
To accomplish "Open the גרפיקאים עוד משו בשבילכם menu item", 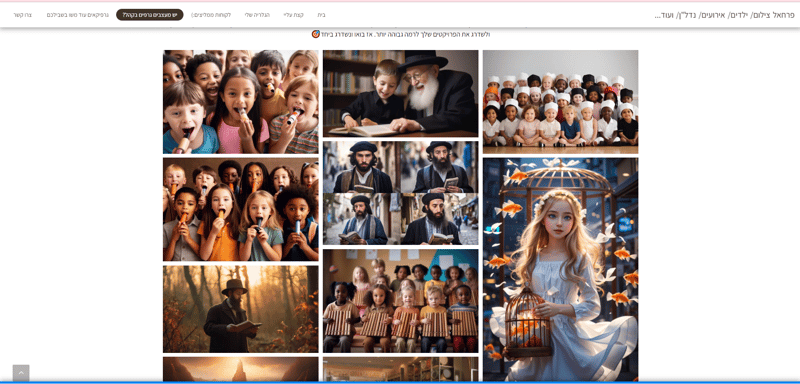I will (x=78, y=15).
